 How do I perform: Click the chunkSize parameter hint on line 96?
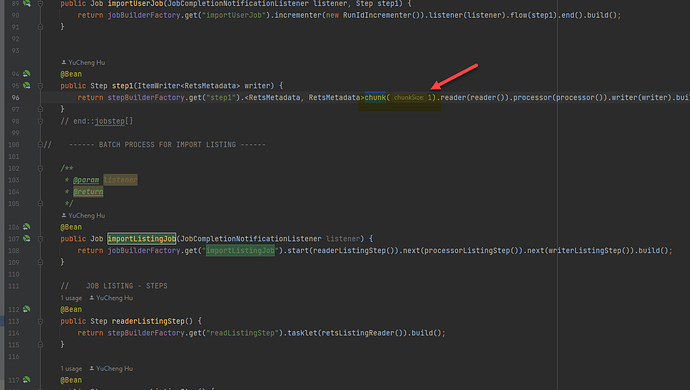(408, 98)
